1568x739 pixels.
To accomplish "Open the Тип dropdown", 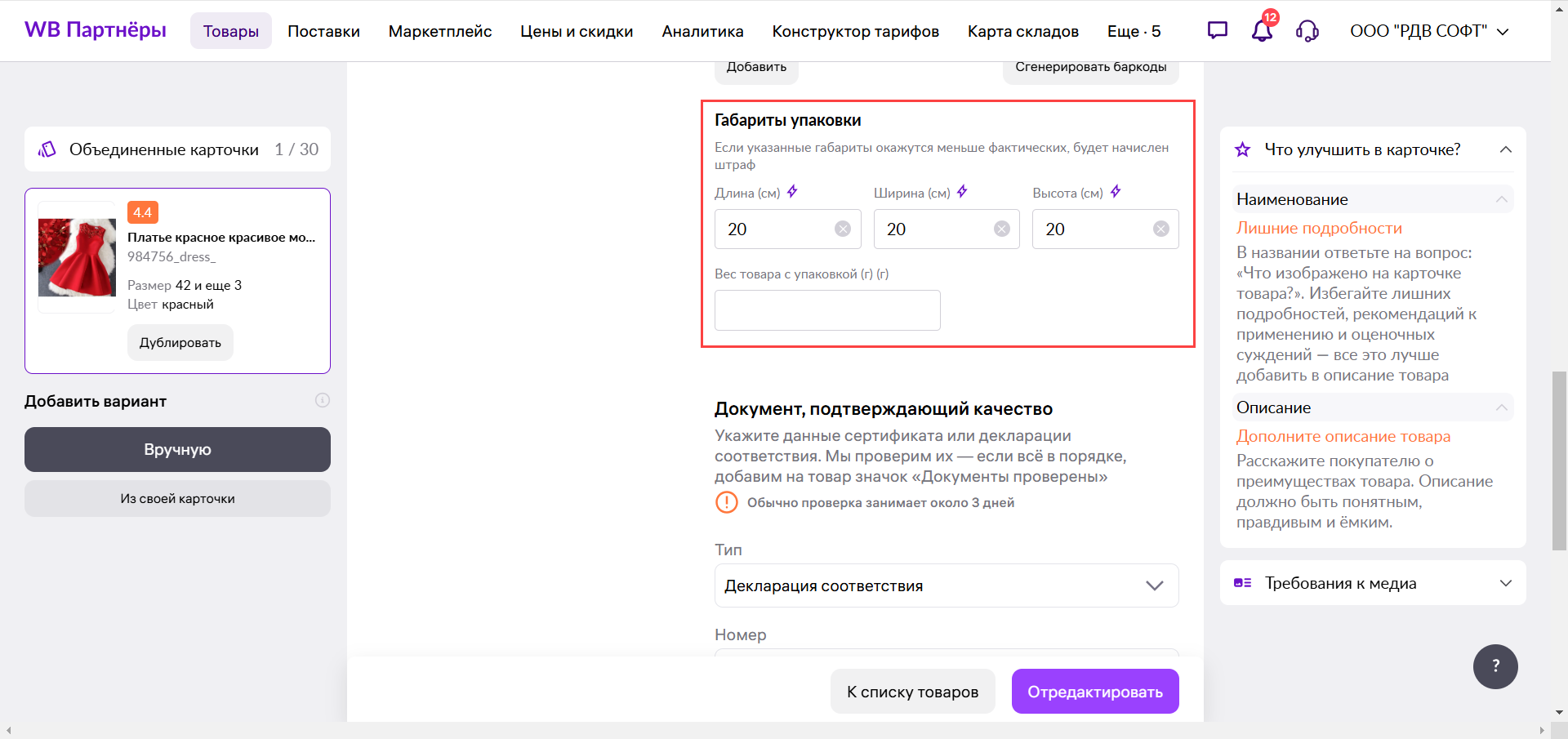I will point(947,585).
